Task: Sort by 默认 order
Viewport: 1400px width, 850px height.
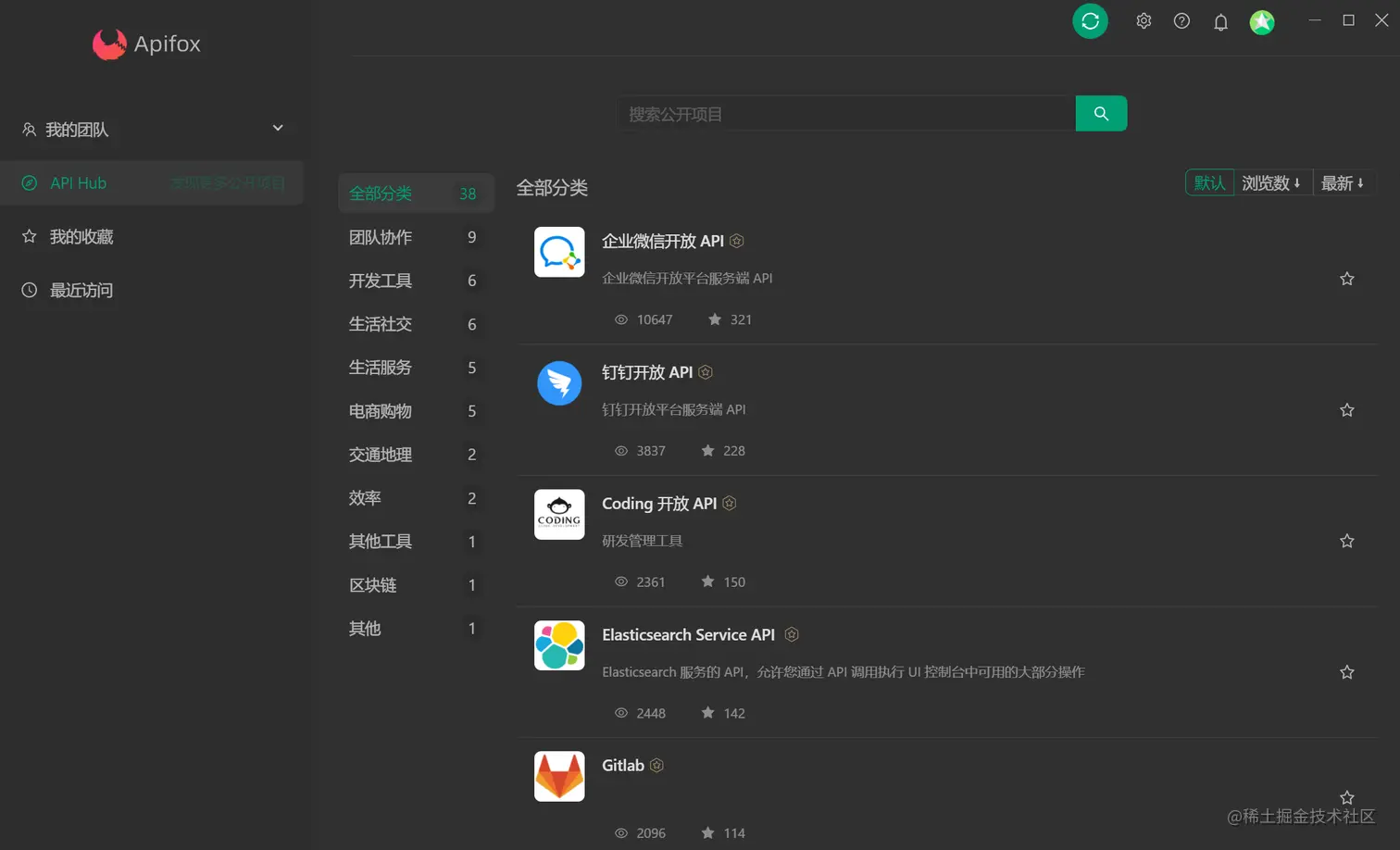Action: tap(1209, 182)
